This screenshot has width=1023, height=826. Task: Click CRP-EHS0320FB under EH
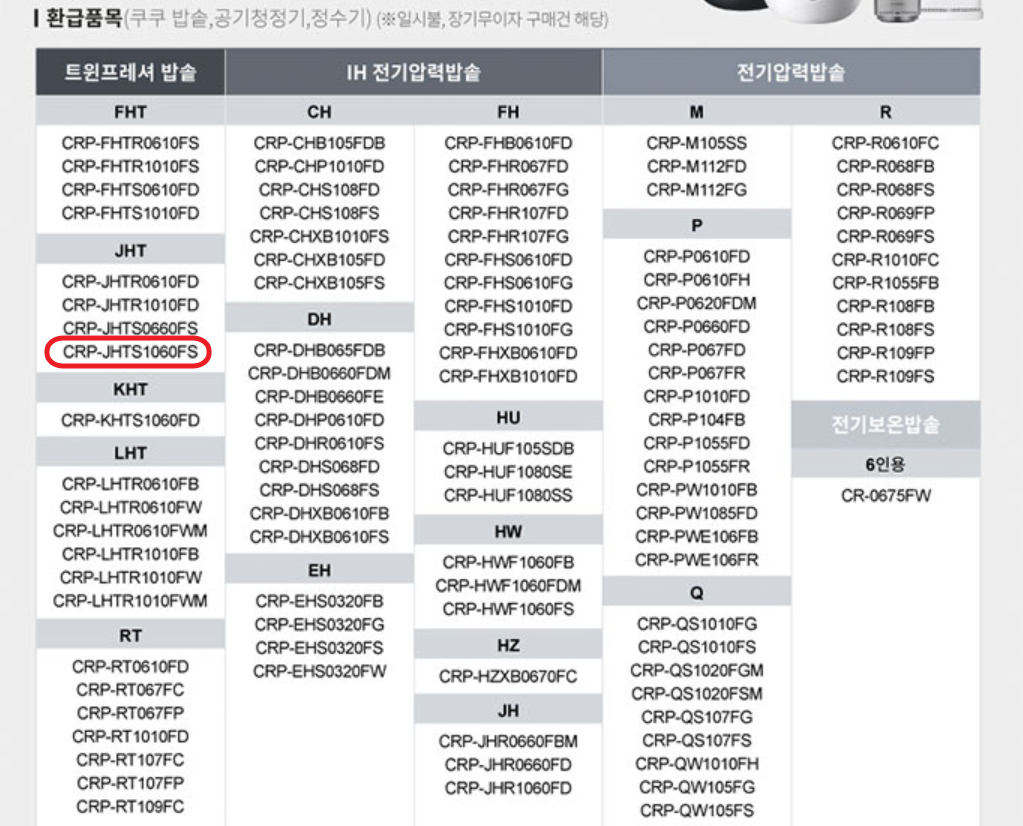(320, 602)
